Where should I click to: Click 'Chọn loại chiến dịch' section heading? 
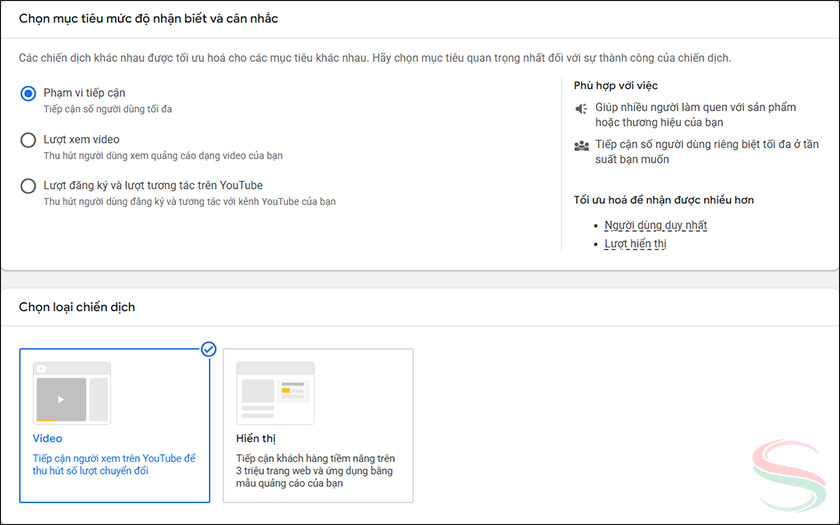[x=77, y=307]
